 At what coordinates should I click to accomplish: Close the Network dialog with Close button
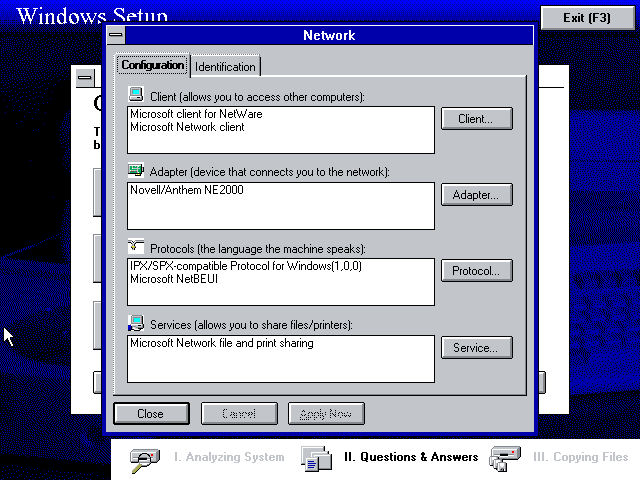point(151,413)
